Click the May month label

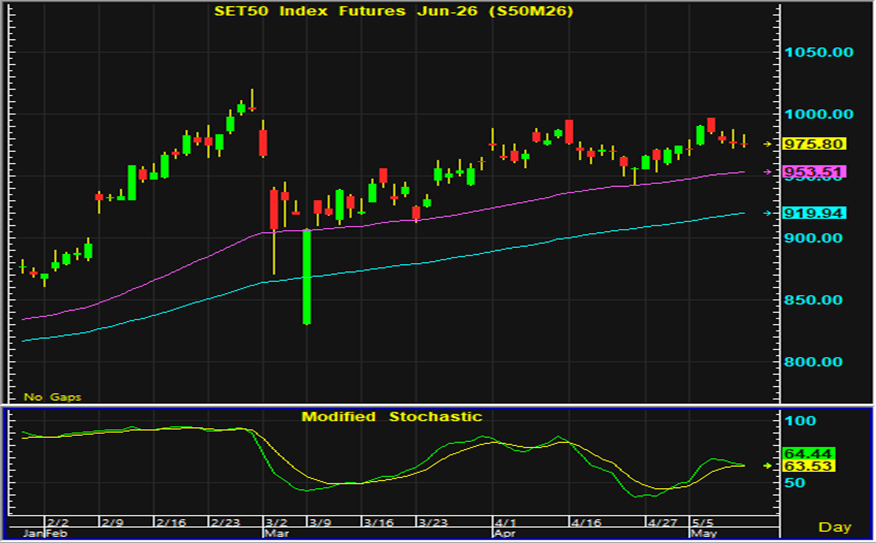(704, 534)
